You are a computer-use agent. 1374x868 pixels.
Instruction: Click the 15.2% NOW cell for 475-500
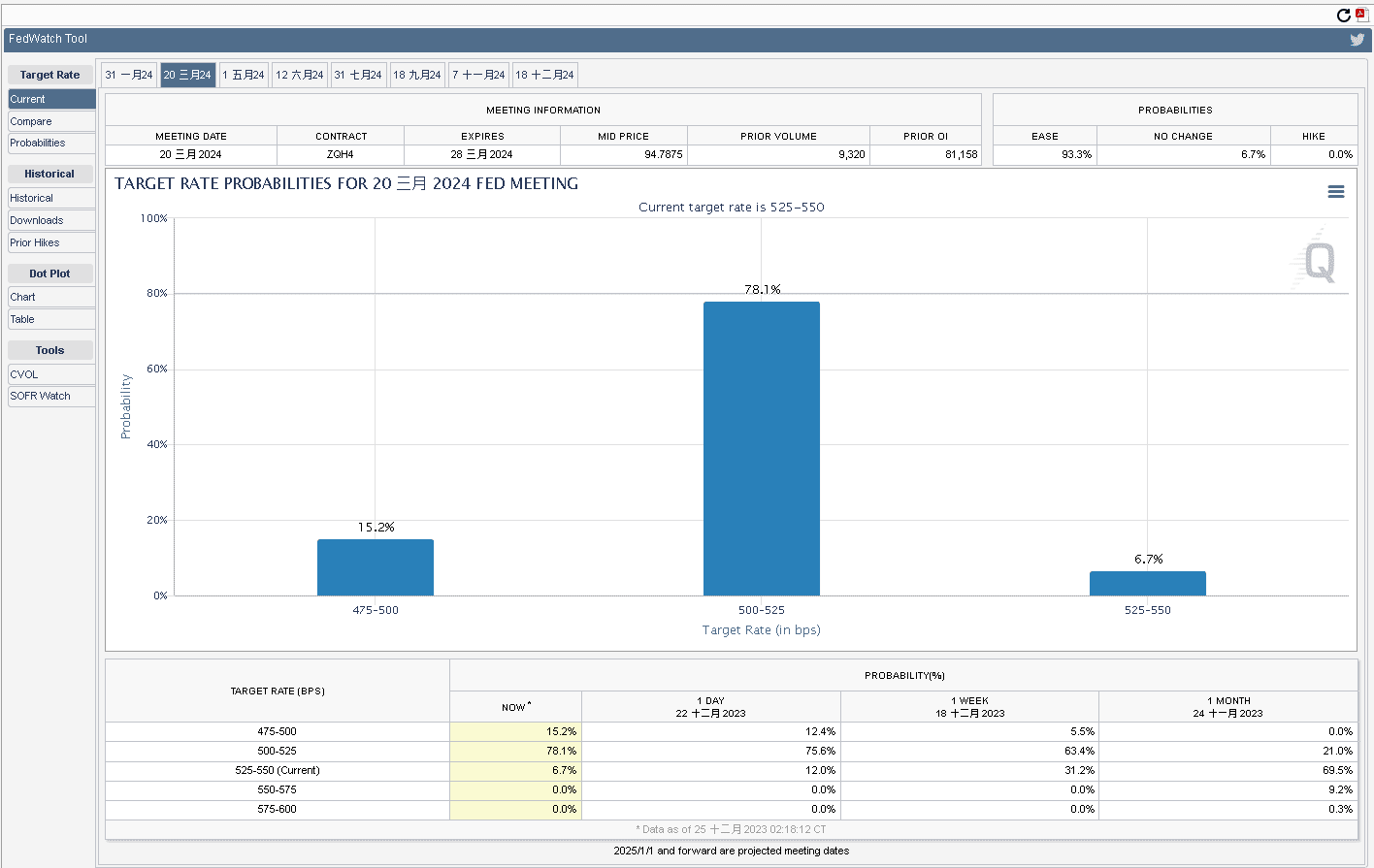pyautogui.click(x=515, y=731)
